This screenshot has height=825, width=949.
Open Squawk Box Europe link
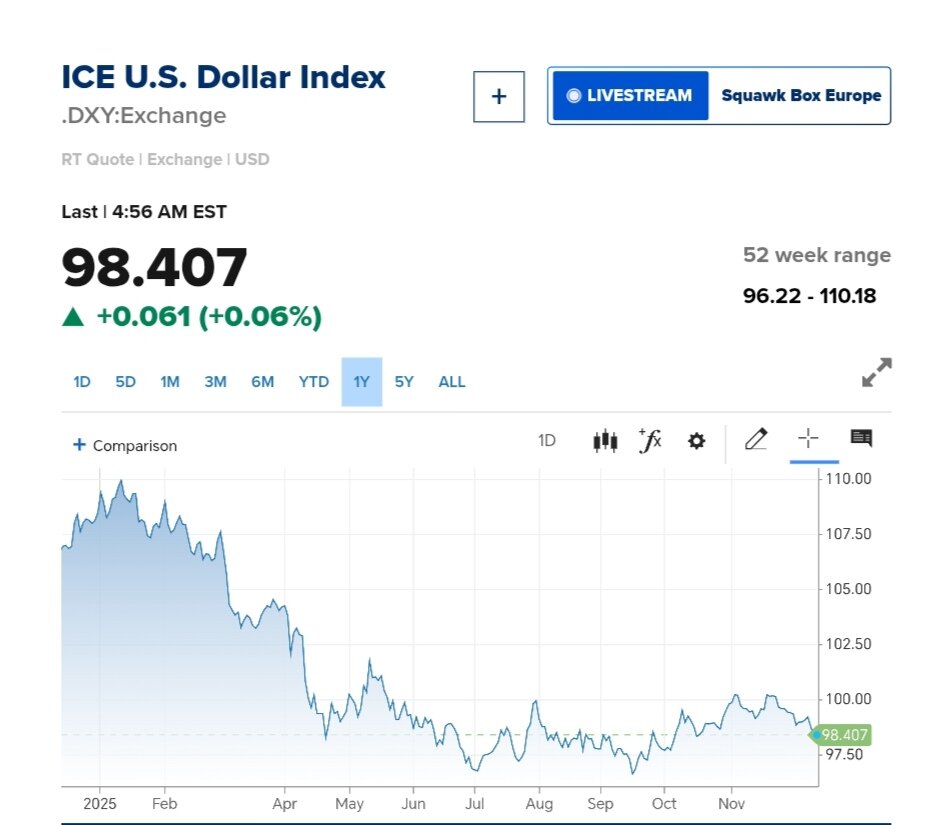(x=801, y=96)
